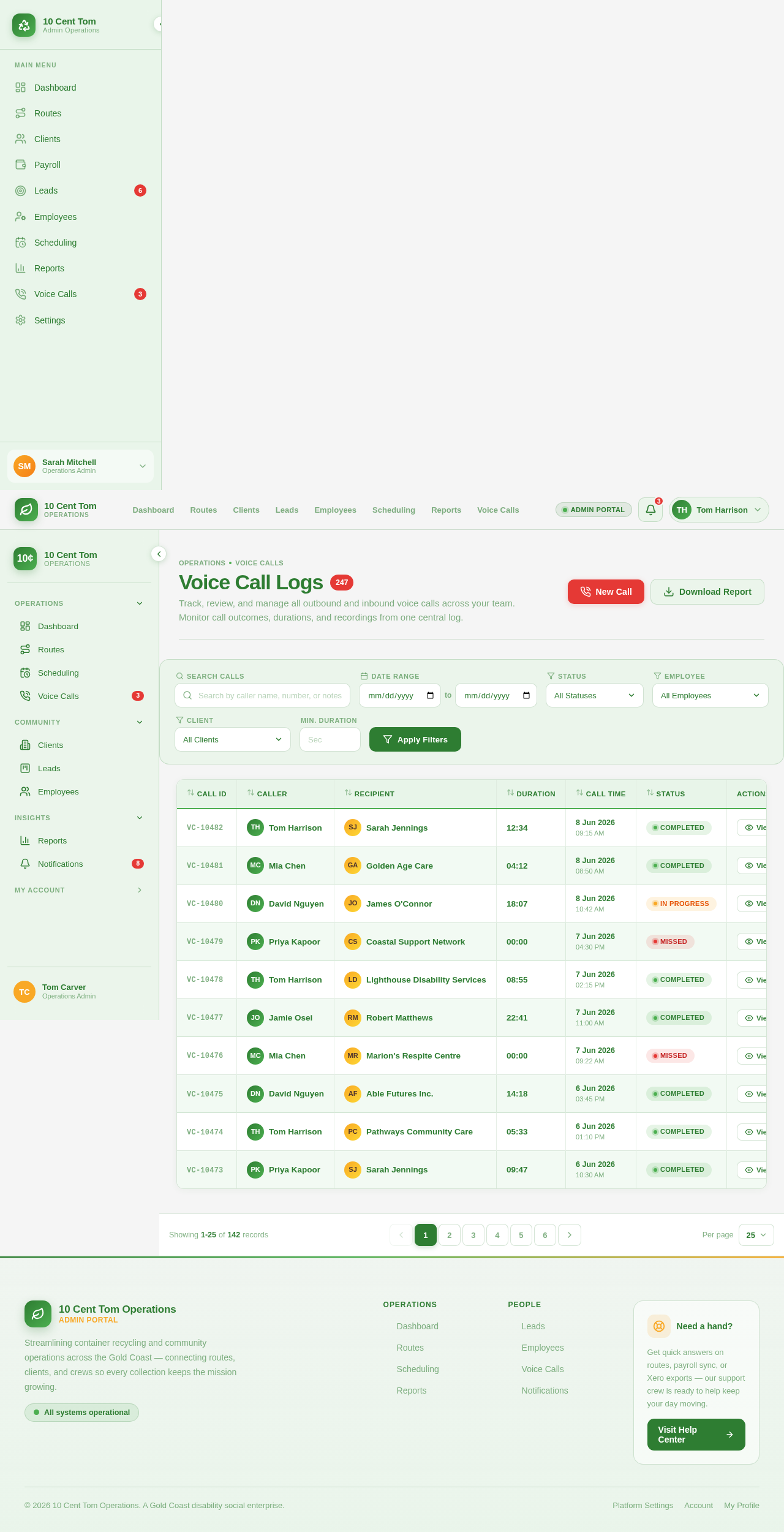Screen dimensions: 784x1532
Task: View call VC-10482 using its eye button
Action: (752, 828)
